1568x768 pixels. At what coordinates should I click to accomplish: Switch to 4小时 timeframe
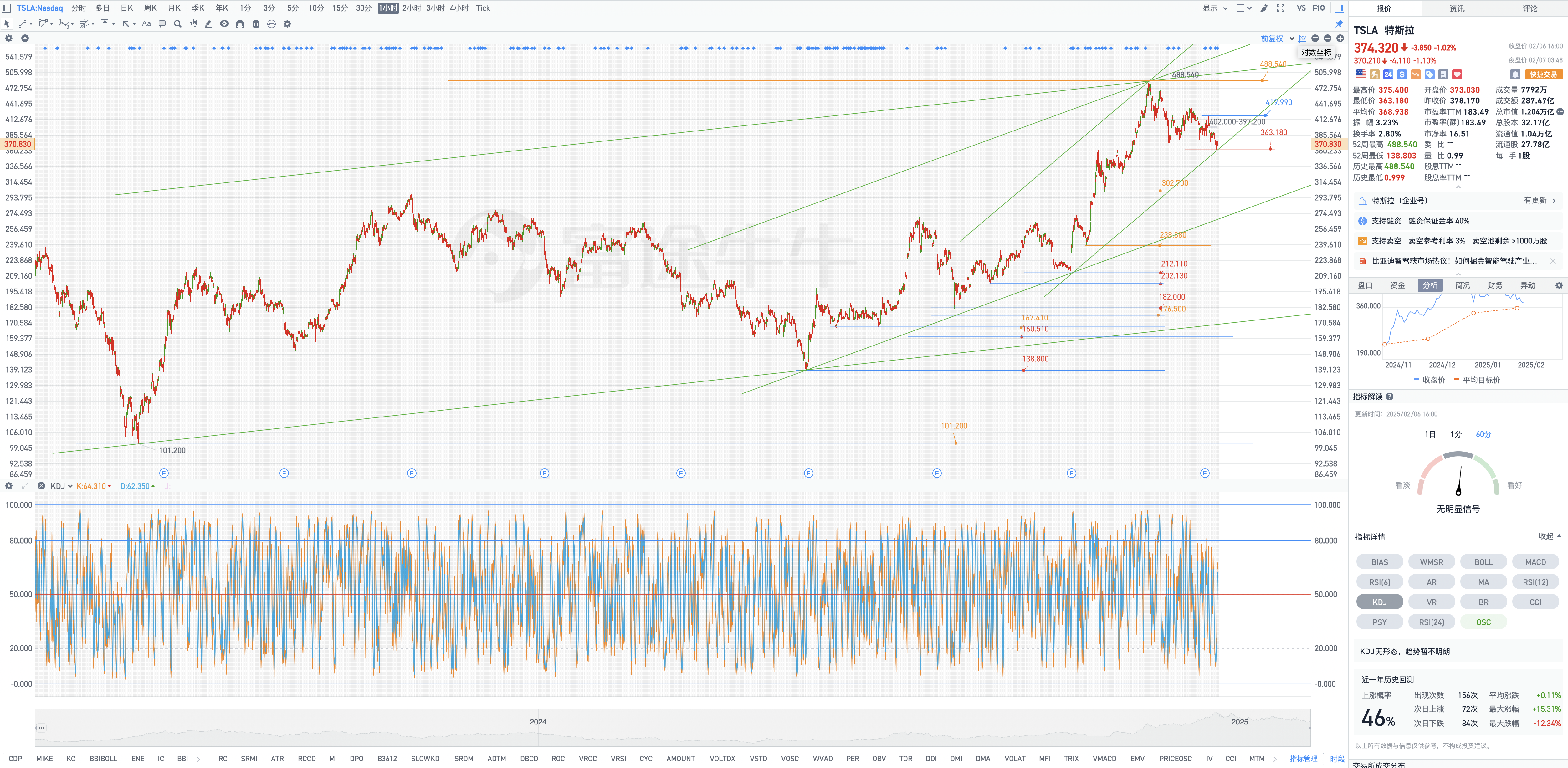click(x=459, y=8)
